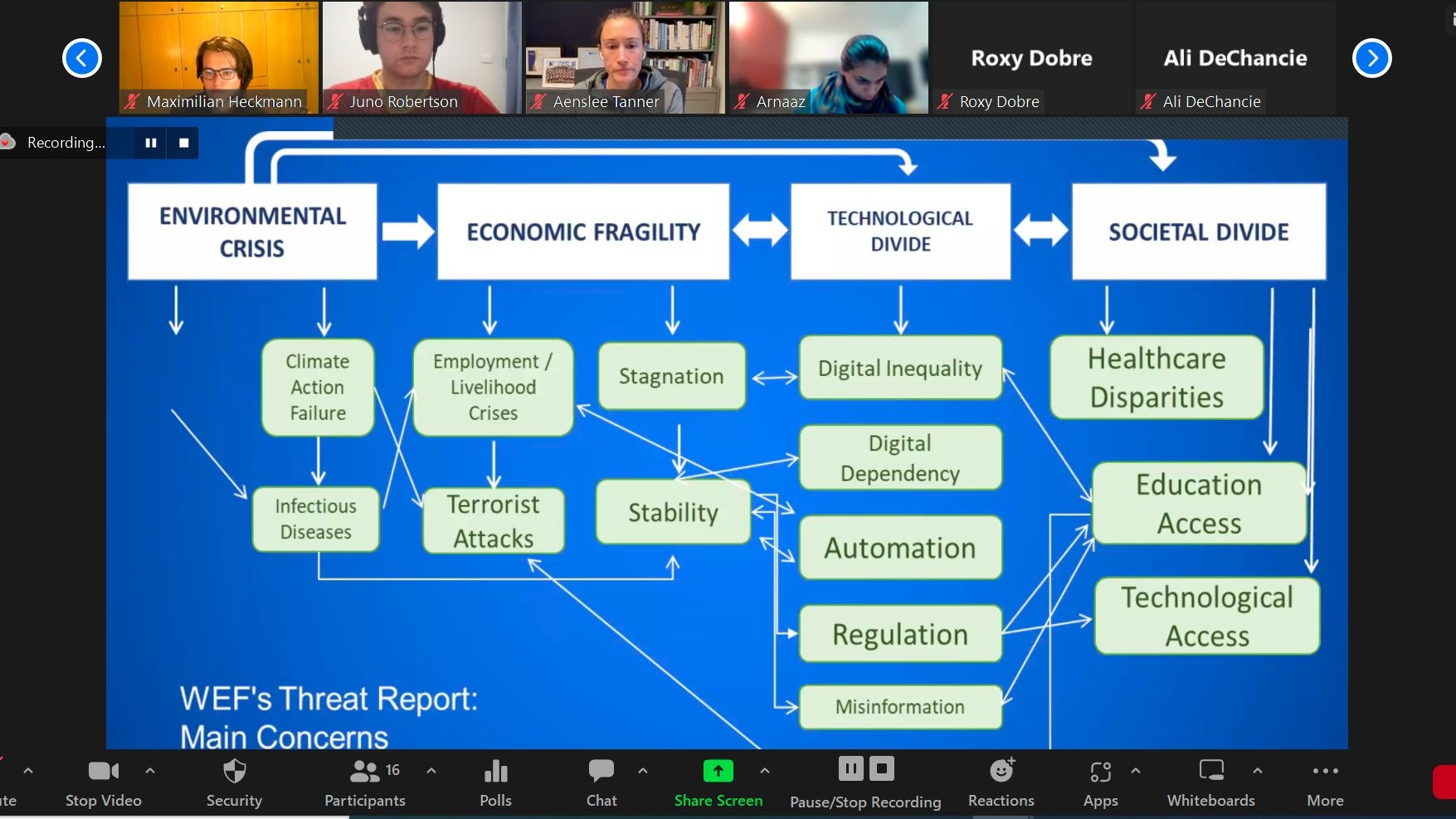The image size is (1456, 819).
Task: Pause recording in the top-left indicator
Action: (151, 143)
